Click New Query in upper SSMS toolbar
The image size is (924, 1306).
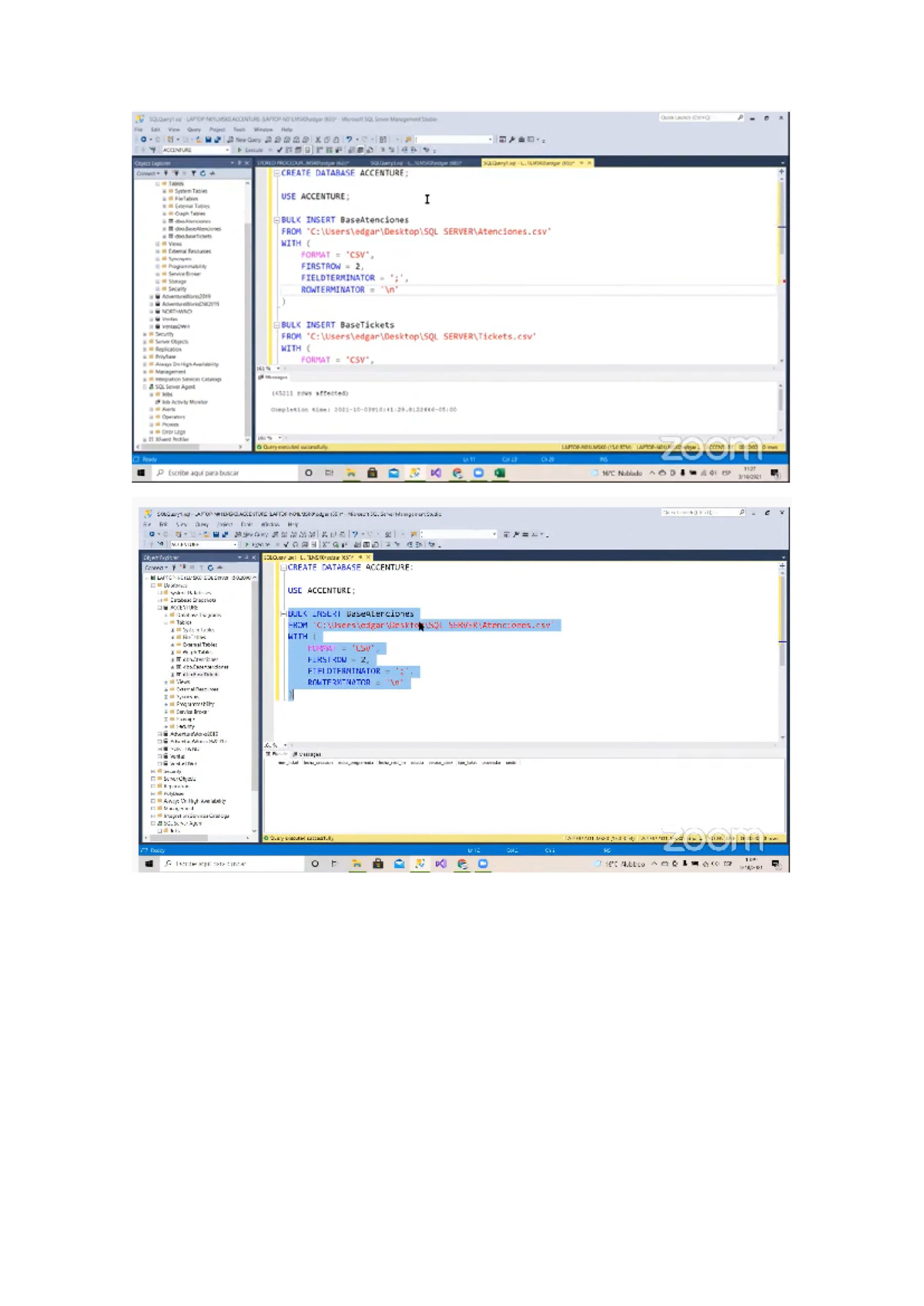tap(244, 139)
